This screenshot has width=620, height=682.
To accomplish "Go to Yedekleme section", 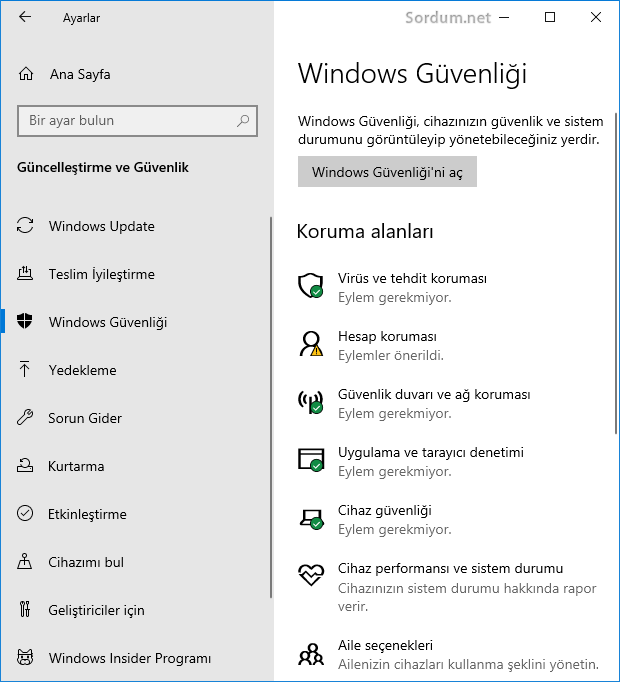I will tap(82, 370).
